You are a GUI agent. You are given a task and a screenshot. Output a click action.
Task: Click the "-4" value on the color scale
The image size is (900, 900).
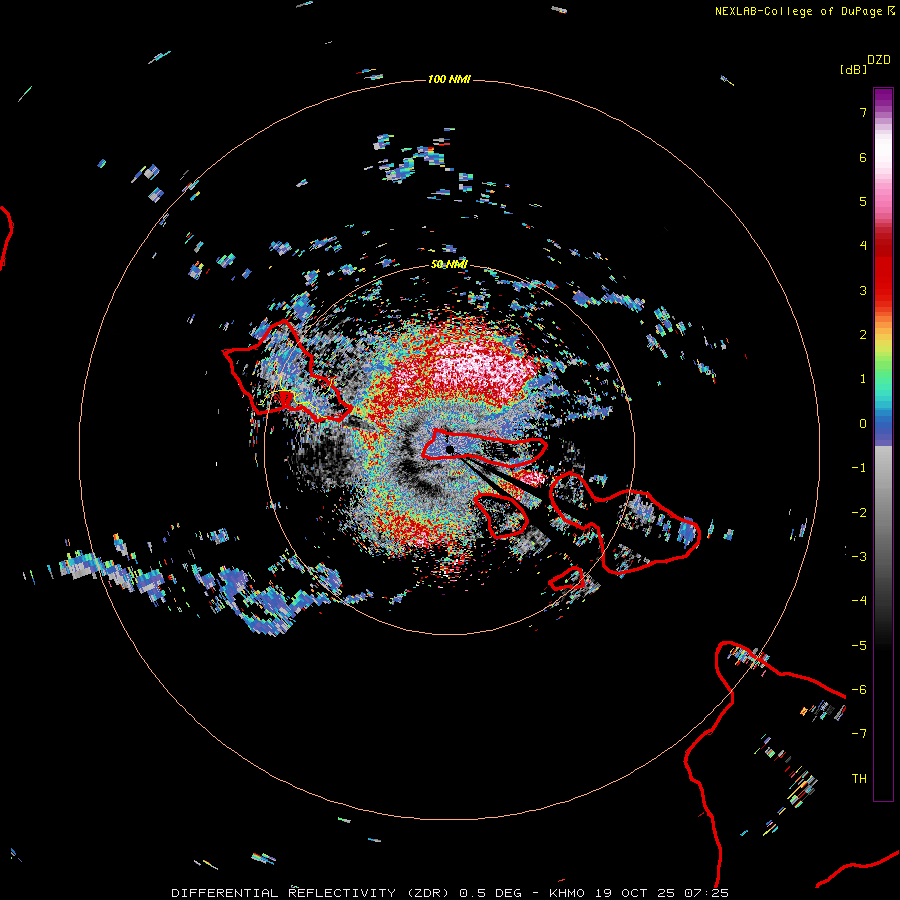859,601
